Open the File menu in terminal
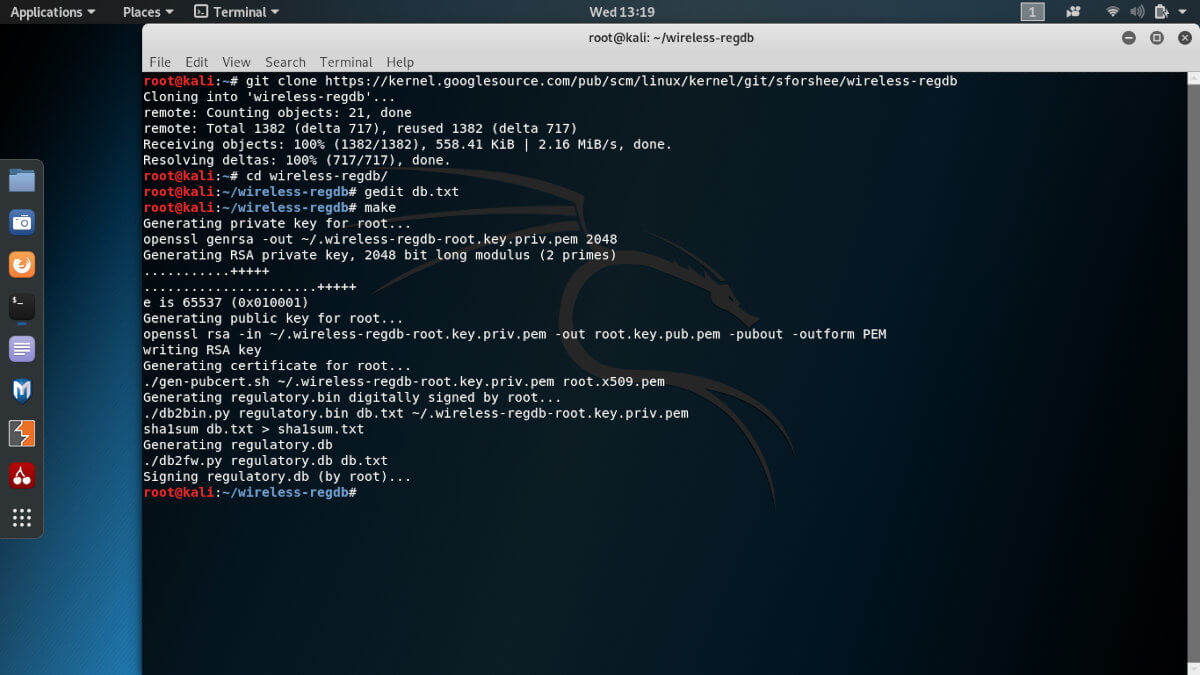Screen dimensions: 1200x675 [x=160, y=62]
